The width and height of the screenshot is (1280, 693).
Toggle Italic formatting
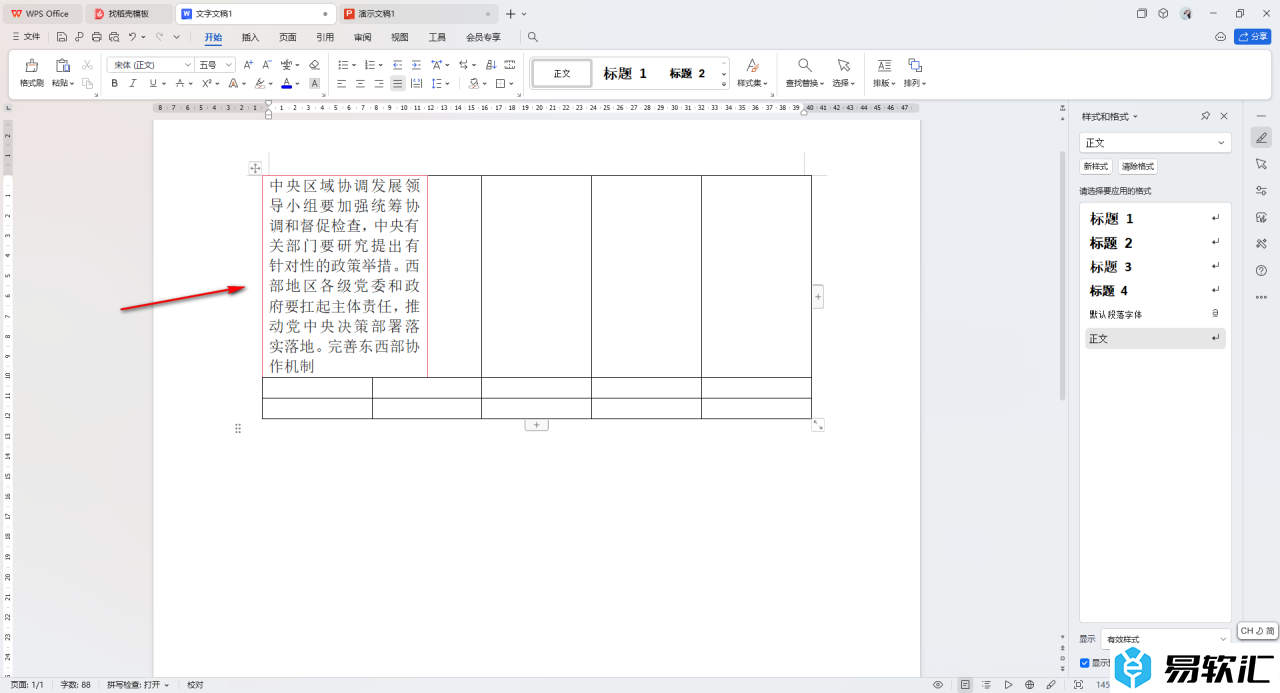(x=131, y=84)
